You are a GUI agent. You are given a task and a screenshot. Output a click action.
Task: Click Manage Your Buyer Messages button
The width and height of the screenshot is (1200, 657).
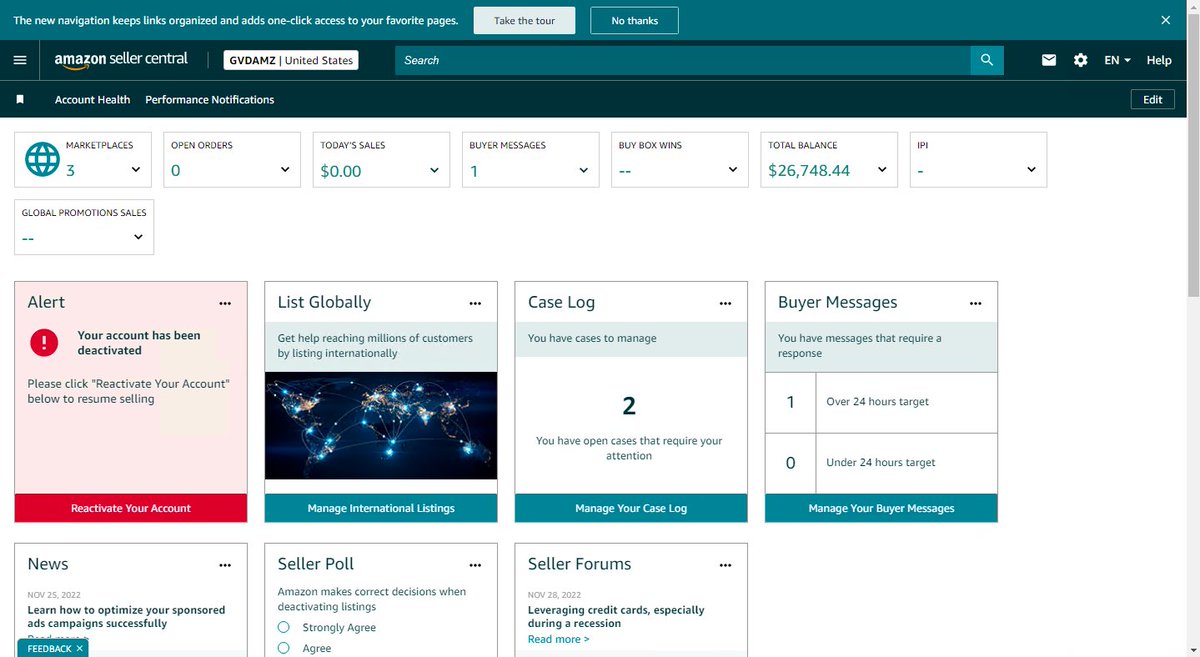[881, 508]
